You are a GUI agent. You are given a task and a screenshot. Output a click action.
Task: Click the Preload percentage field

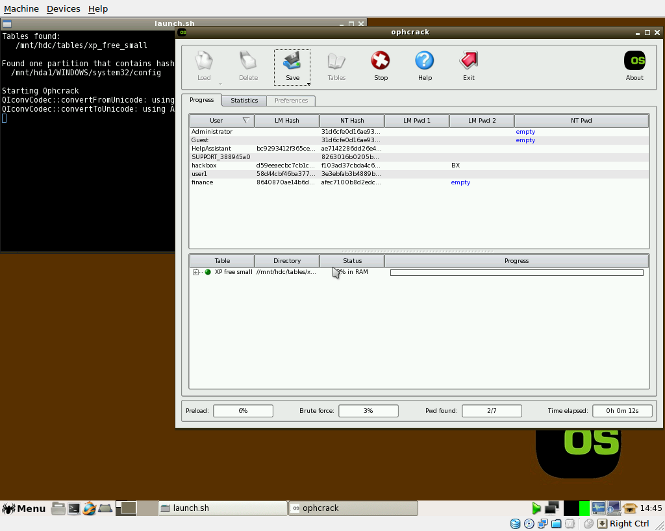tap(243, 411)
